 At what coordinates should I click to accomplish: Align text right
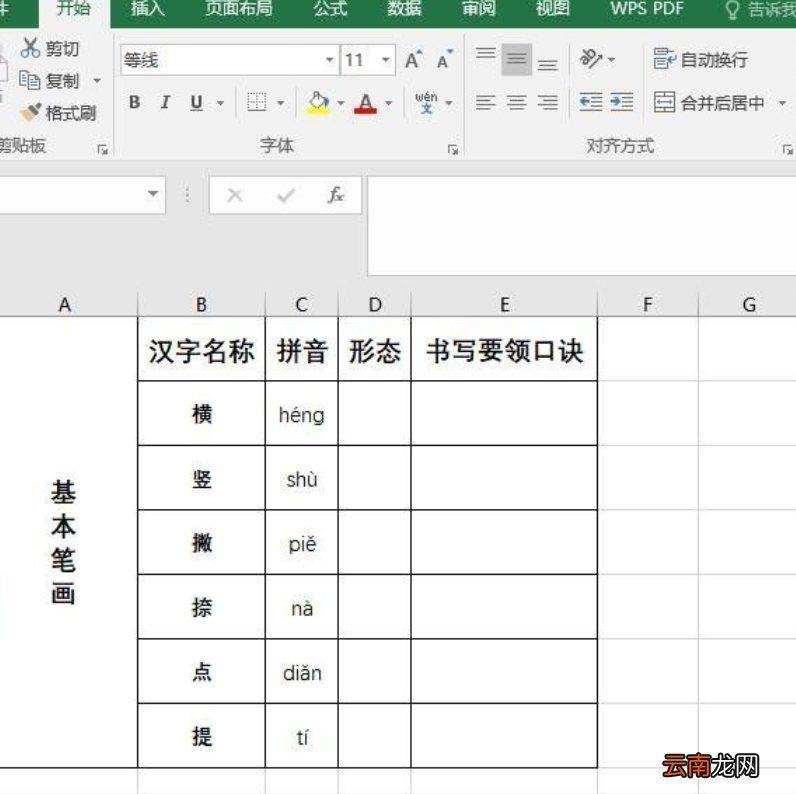click(547, 103)
